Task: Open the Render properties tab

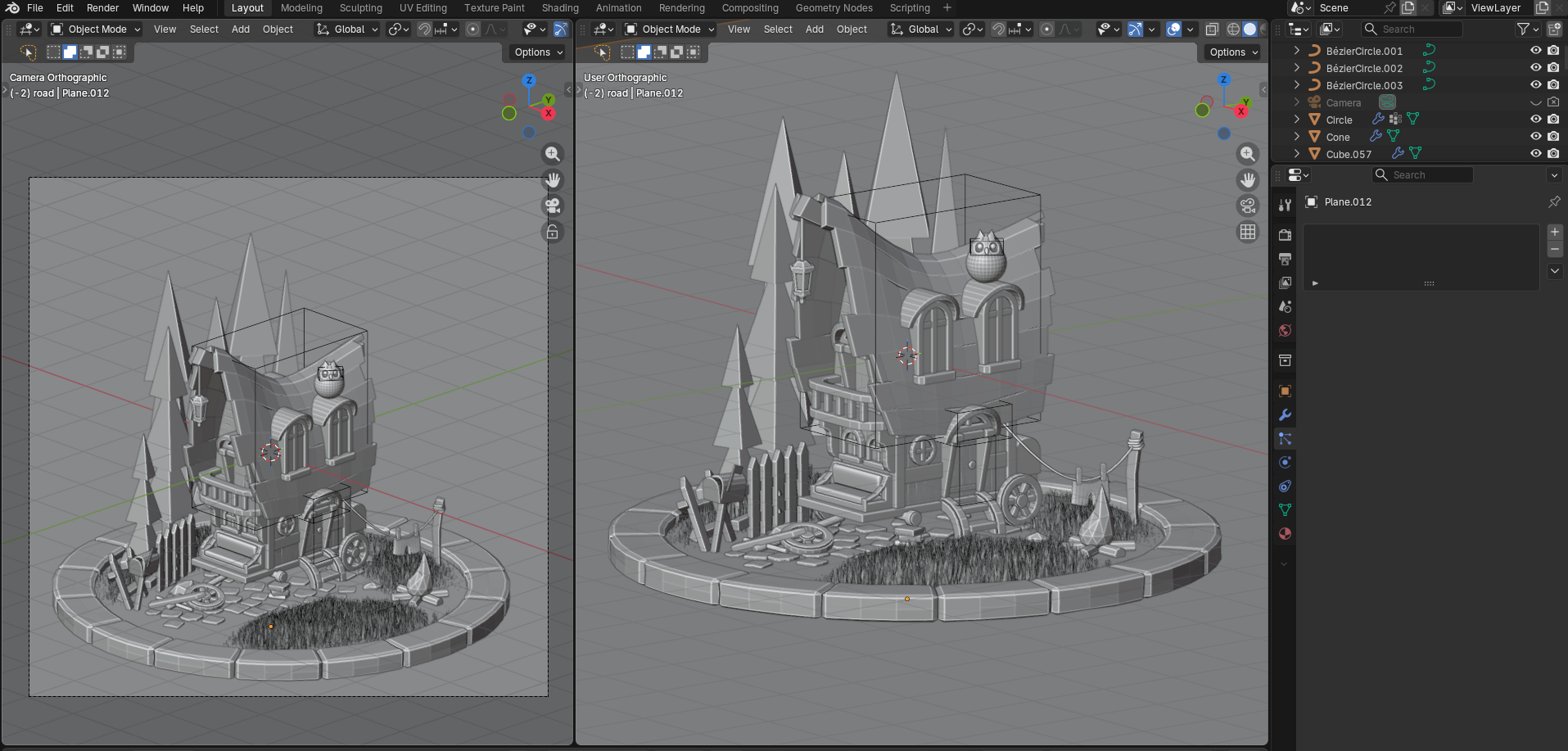Action: tap(1285, 235)
